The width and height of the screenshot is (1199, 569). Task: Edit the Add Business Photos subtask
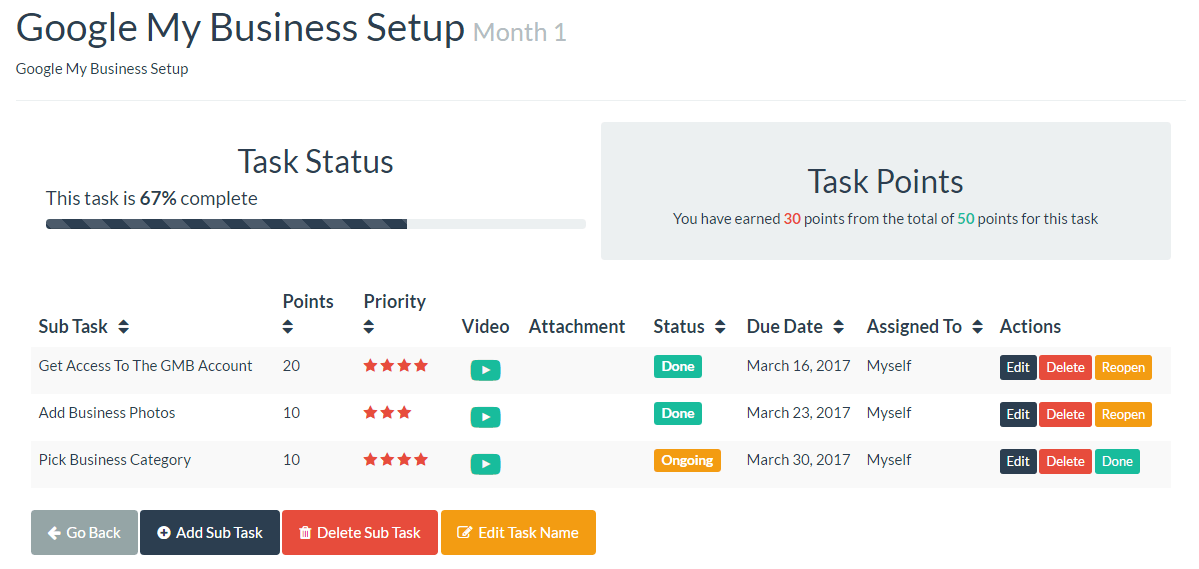point(1018,414)
